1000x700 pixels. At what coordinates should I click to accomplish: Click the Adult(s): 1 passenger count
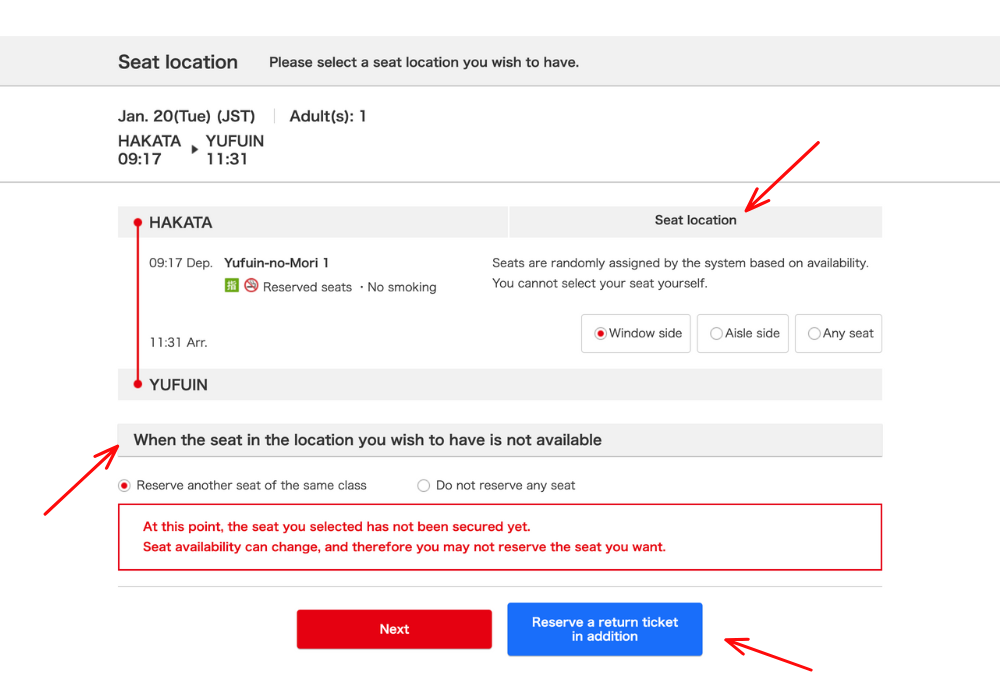328,116
